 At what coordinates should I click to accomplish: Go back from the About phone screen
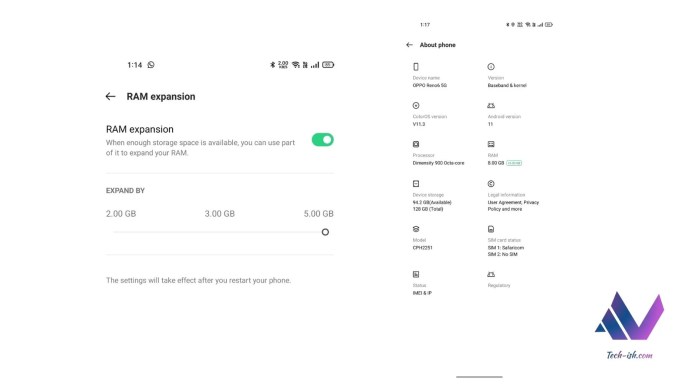pyautogui.click(x=409, y=45)
